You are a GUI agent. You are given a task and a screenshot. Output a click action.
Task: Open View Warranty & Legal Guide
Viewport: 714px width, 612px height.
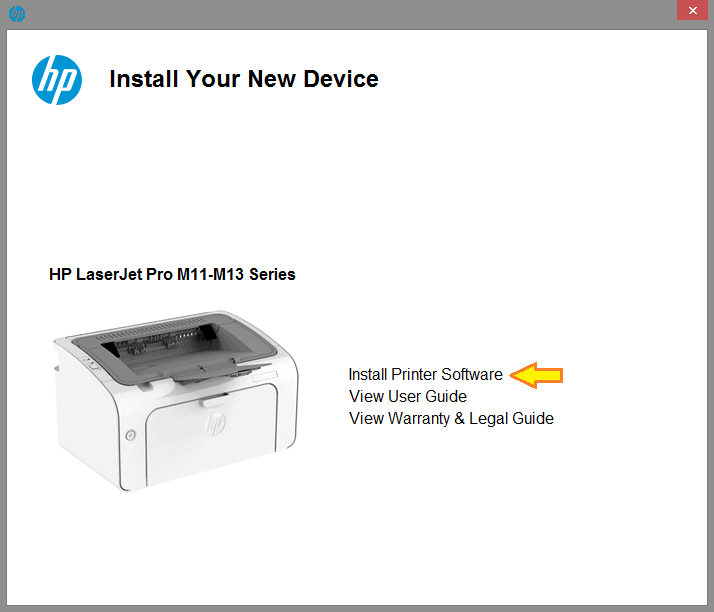click(451, 418)
